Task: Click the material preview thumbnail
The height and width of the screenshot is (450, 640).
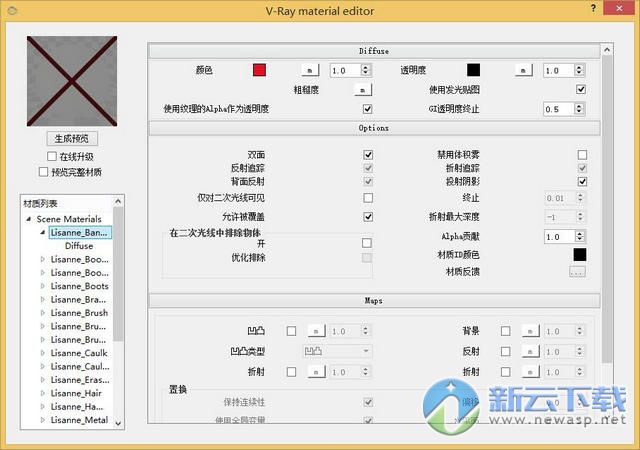Action: point(72,81)
